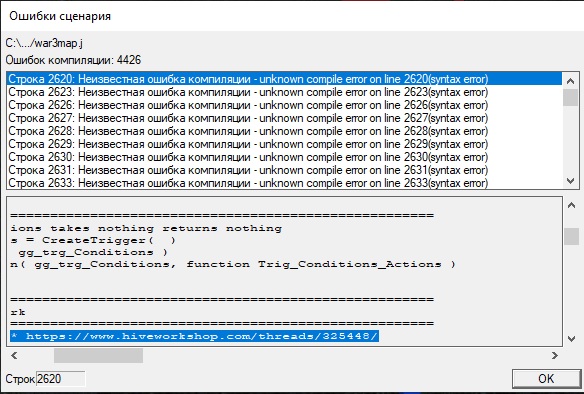
Task: Select the error row for line 2630
Action: 284,157
